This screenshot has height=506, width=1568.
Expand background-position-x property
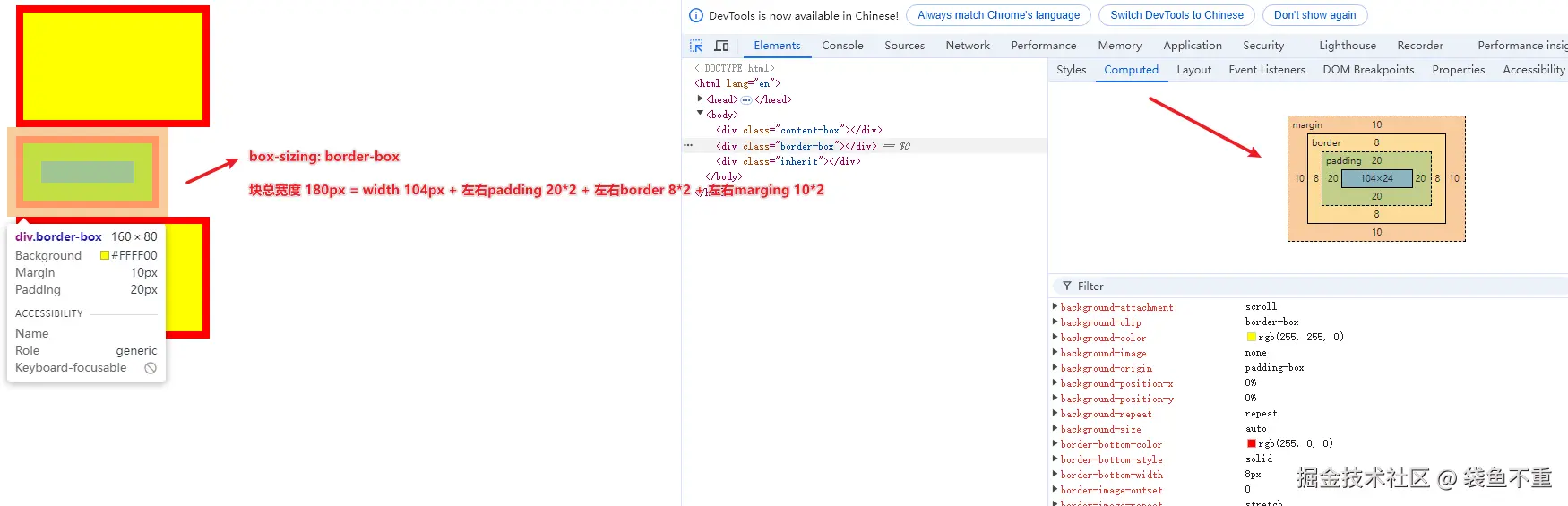point(1055,382)
